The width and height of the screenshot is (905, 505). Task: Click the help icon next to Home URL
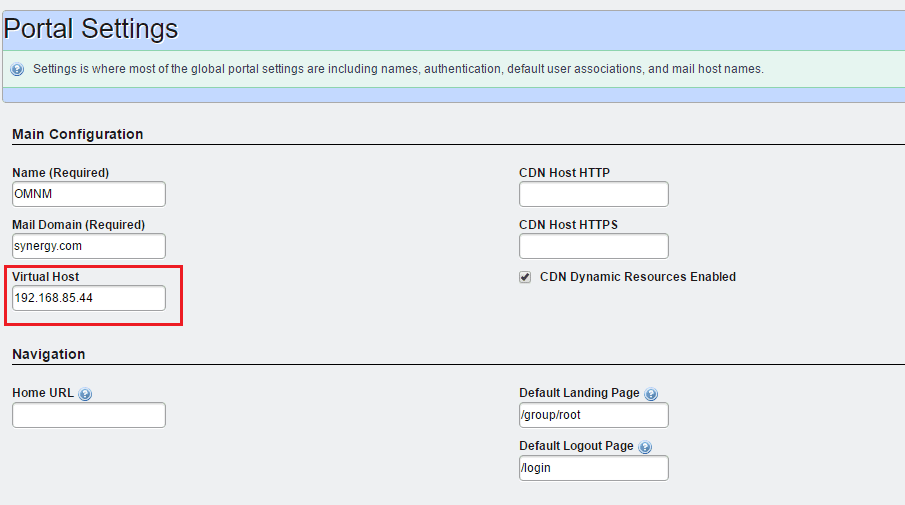pos(85,394)
